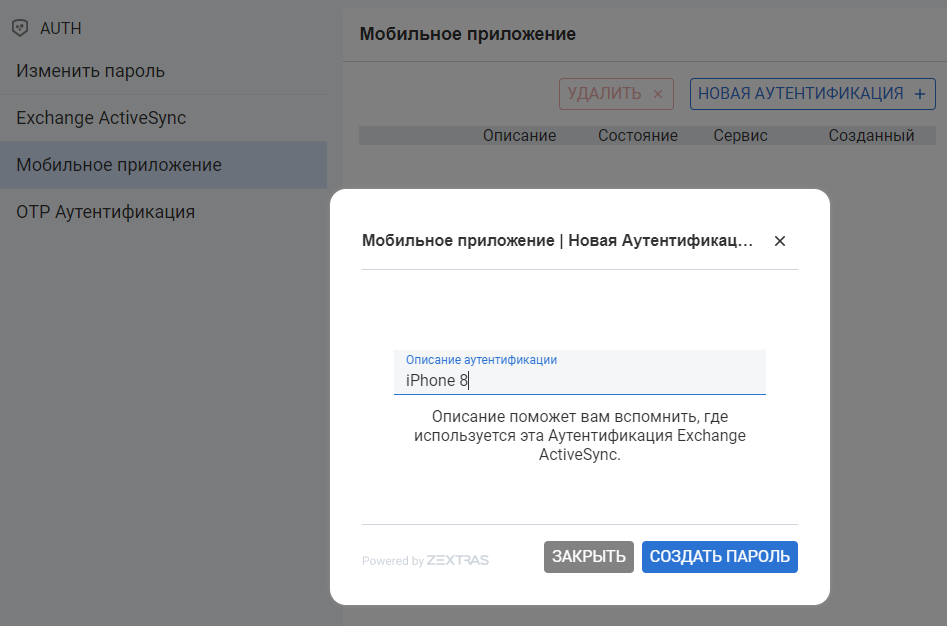Click the Состояние column header
The height and width of the screenshot is (626, 947).
[x=639, y=135]
